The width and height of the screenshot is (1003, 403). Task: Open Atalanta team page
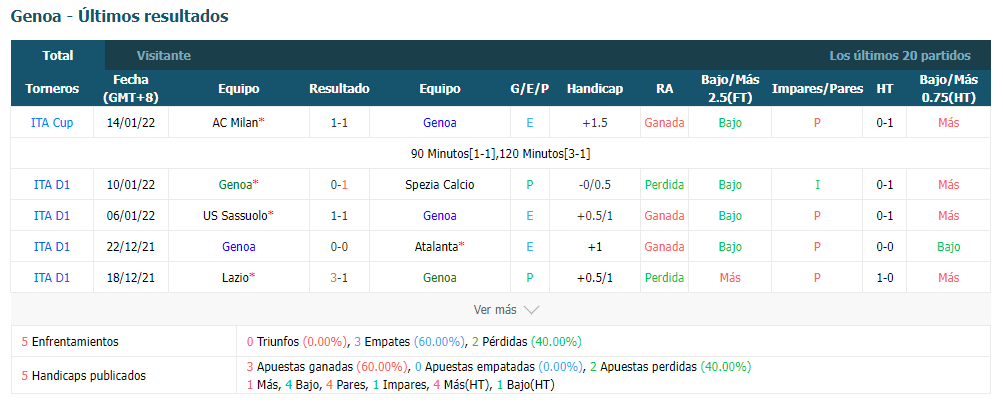[x=436, y=246]
